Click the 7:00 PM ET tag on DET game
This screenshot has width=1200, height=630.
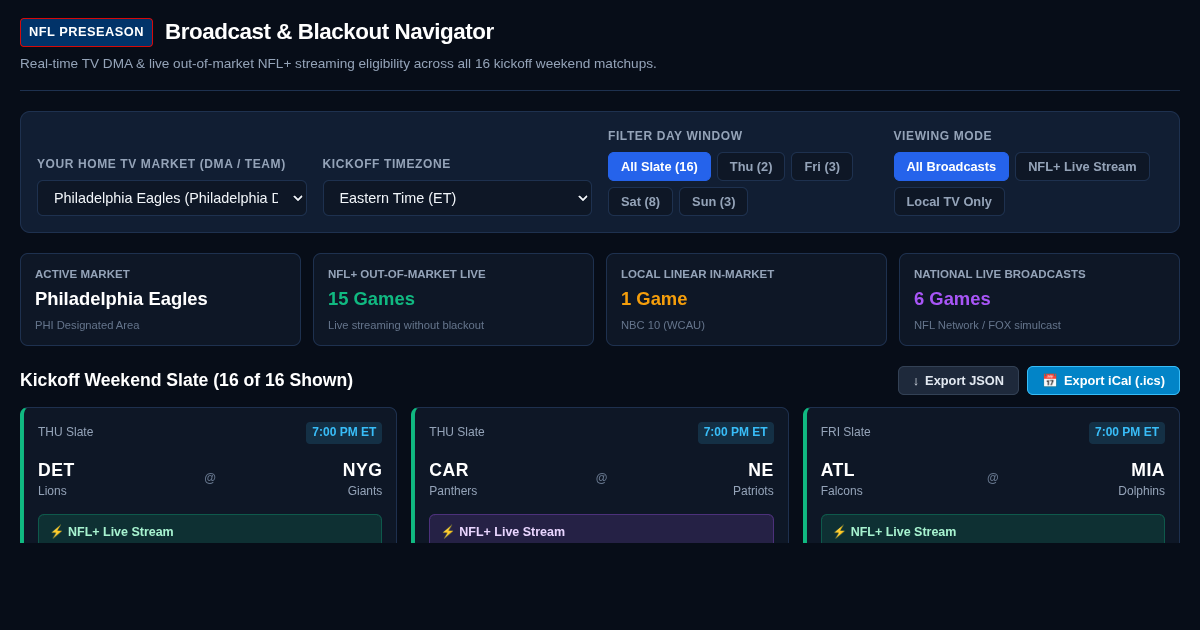344,432
